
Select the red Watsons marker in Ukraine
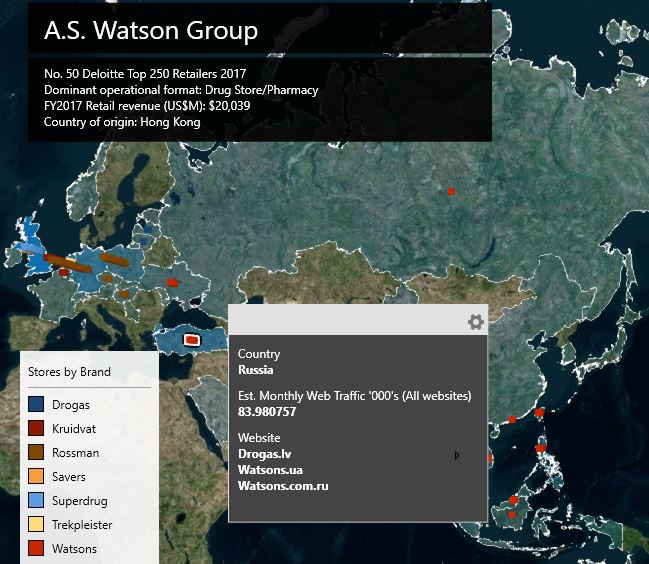172,283
